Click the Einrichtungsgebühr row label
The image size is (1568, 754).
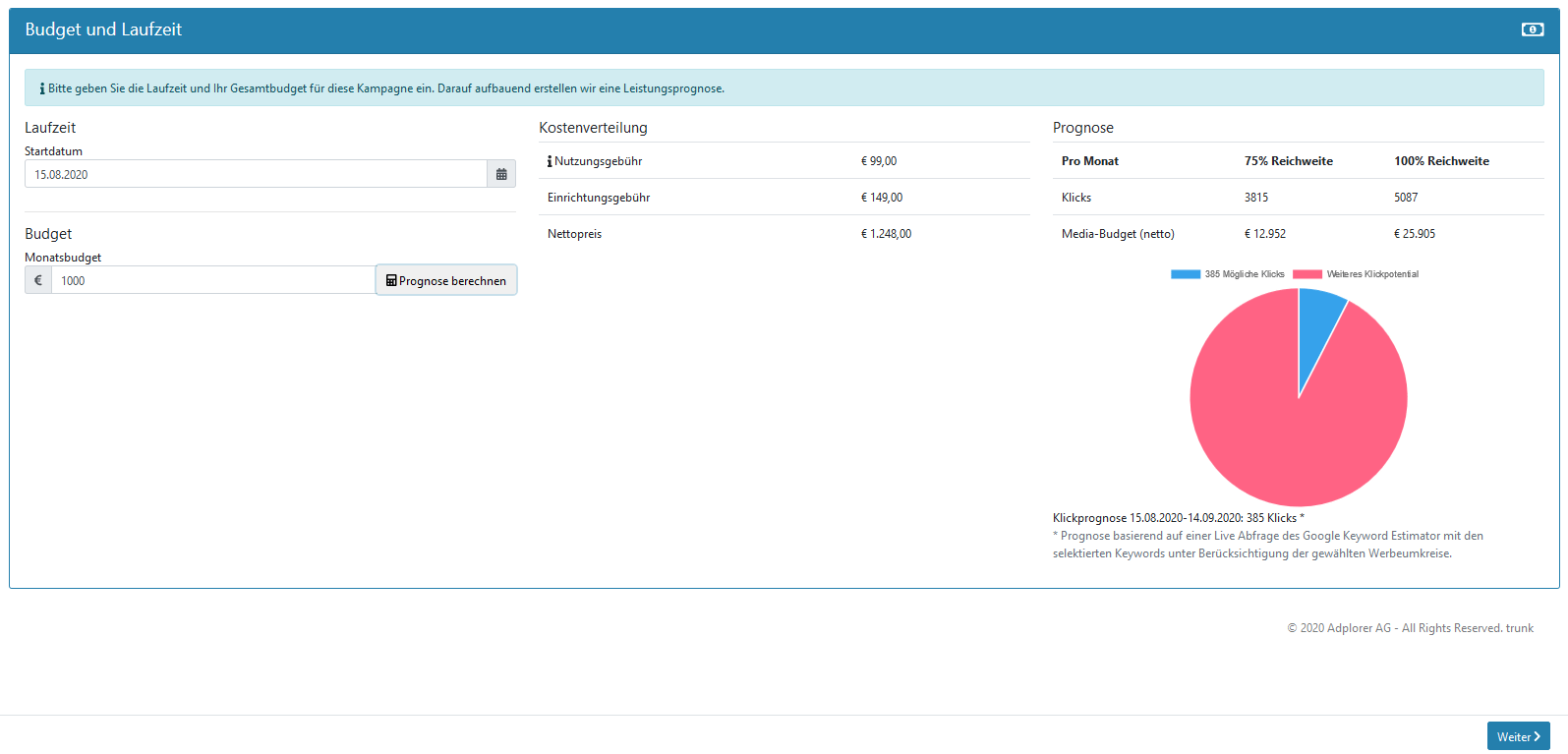pos(599,198)
